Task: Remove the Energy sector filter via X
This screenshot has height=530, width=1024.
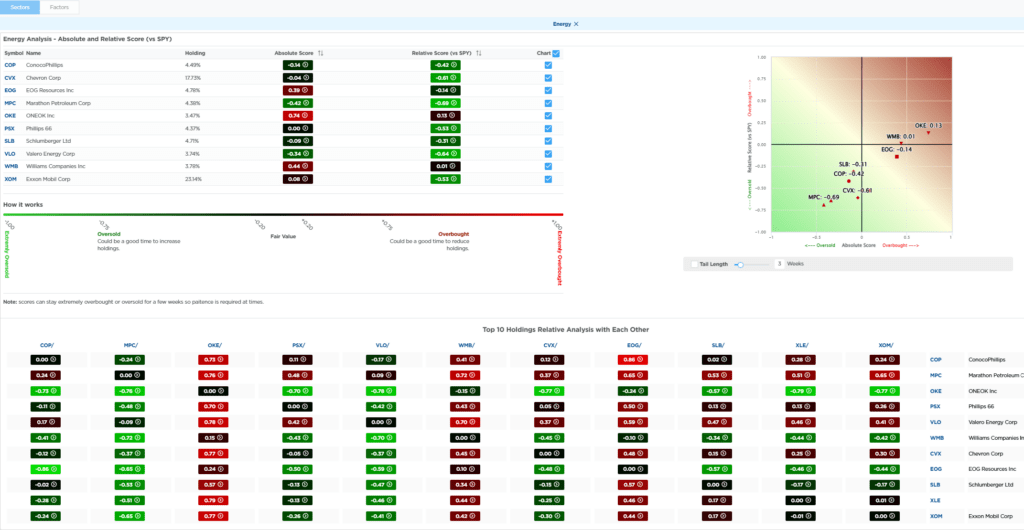Action: pyautogui.click(x=576, y=24)
